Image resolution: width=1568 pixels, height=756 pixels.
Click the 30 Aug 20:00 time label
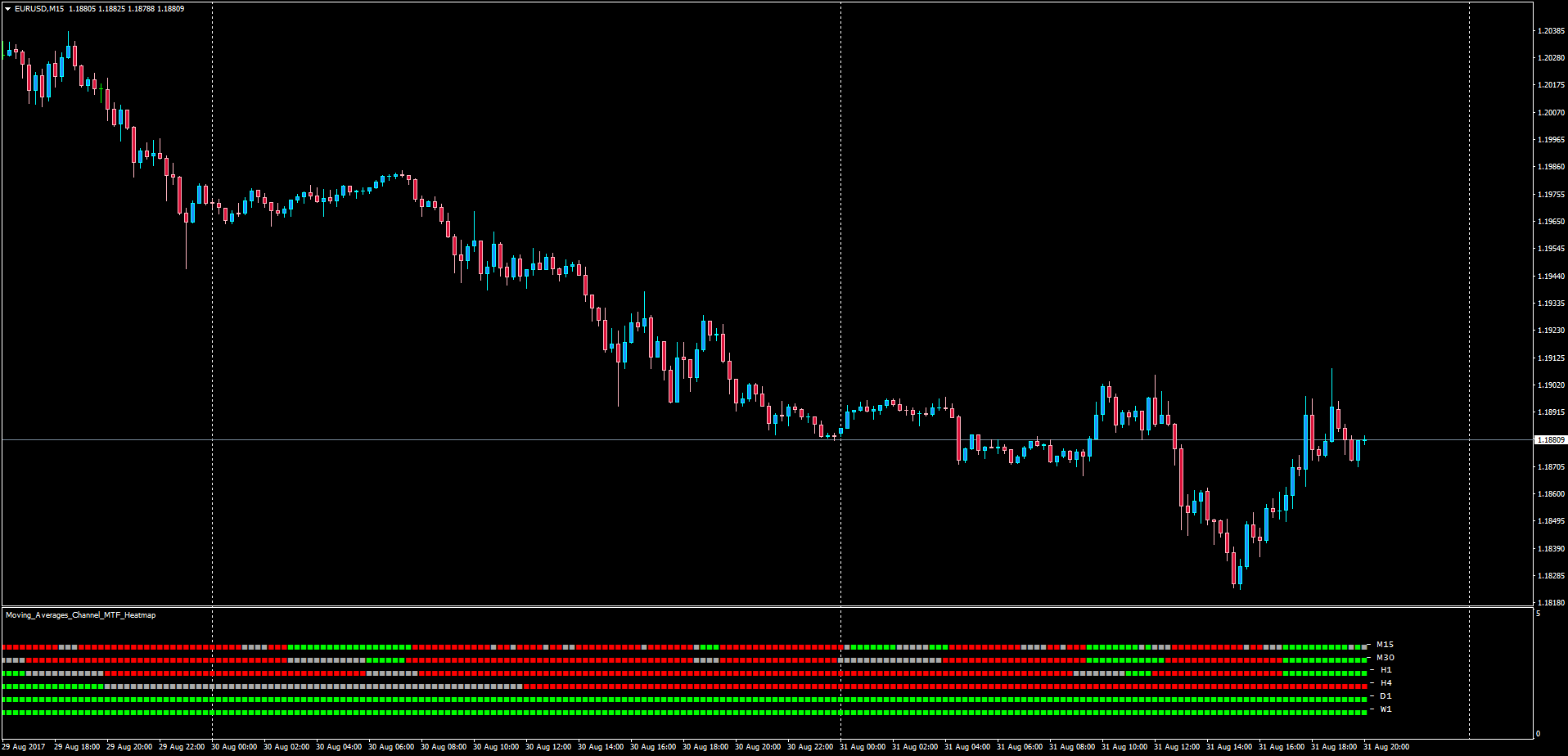pos(758,747)
